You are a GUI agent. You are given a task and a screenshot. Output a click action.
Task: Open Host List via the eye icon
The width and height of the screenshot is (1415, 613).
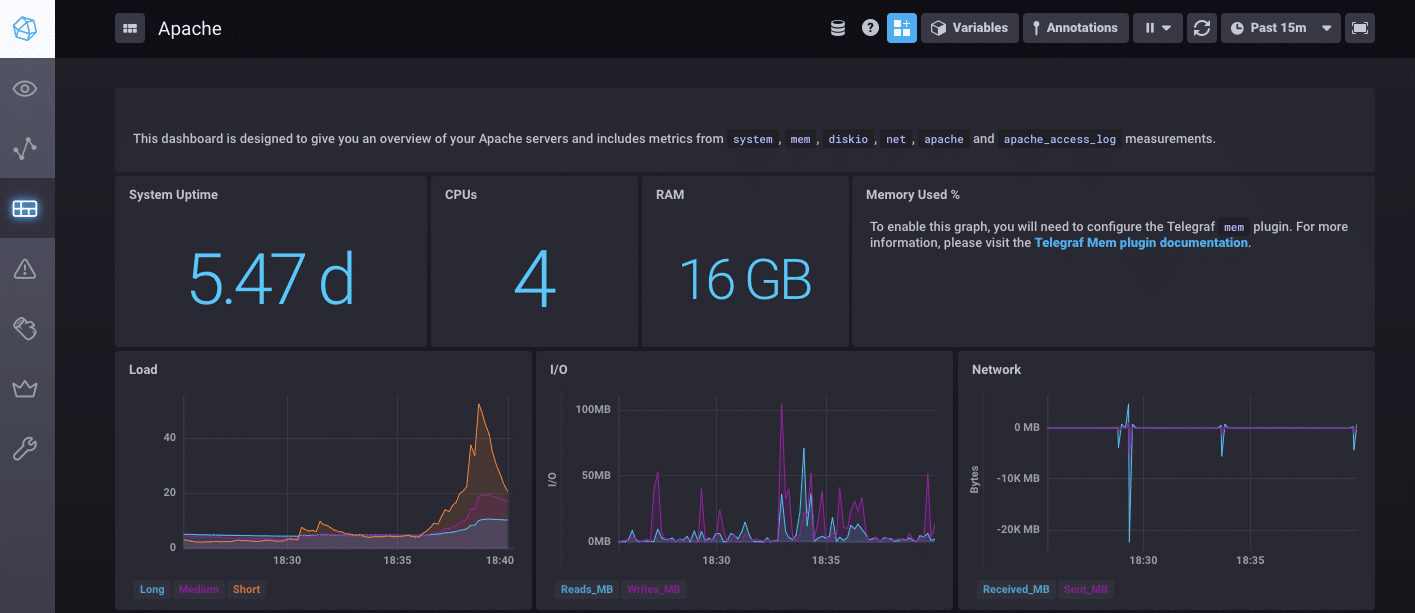[x=25, y=89]
